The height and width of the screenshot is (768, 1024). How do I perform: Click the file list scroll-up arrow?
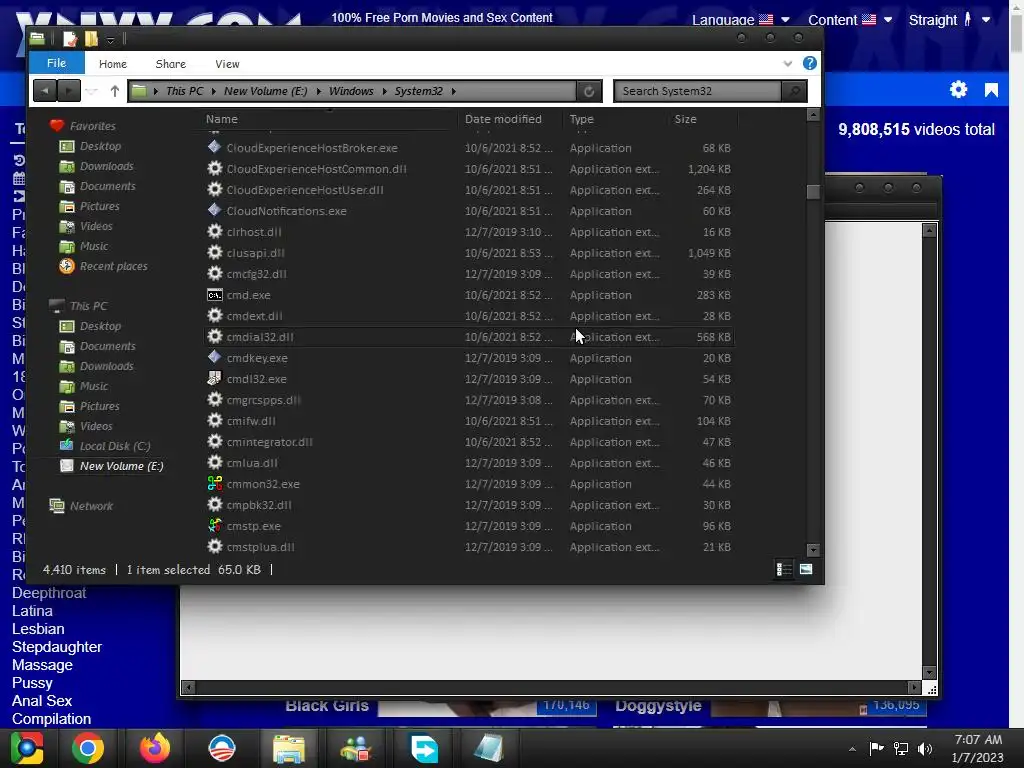[813, 115]
